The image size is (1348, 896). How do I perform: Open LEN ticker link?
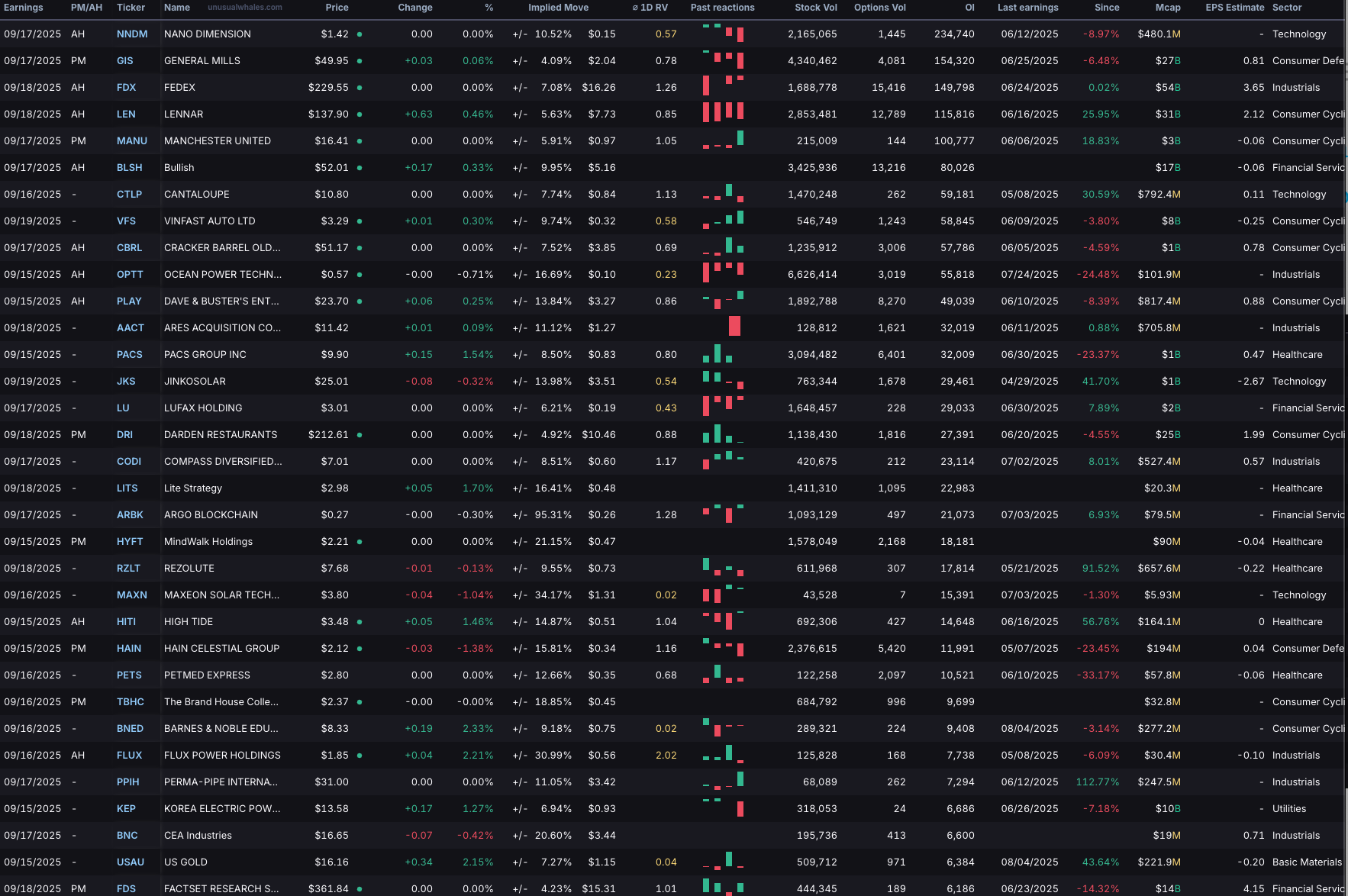126,114
